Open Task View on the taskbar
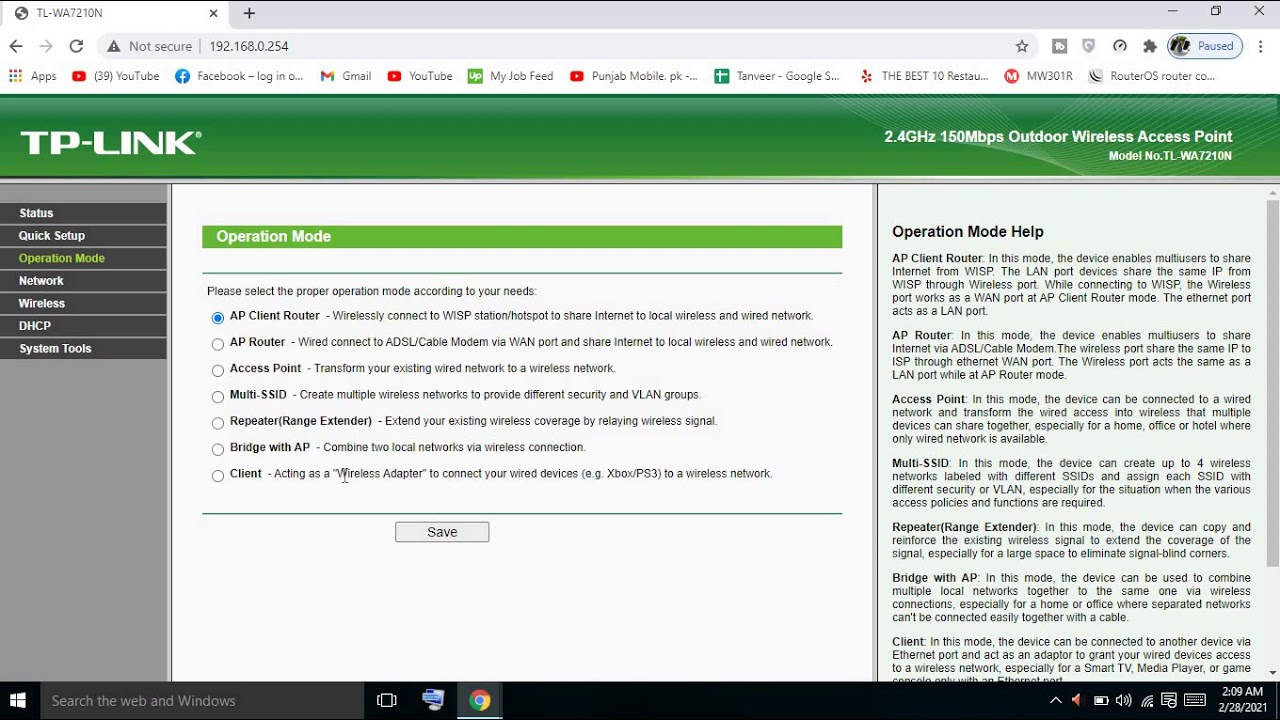The width and height of the screenshot is (1280, 720). (x=387, y=701)
